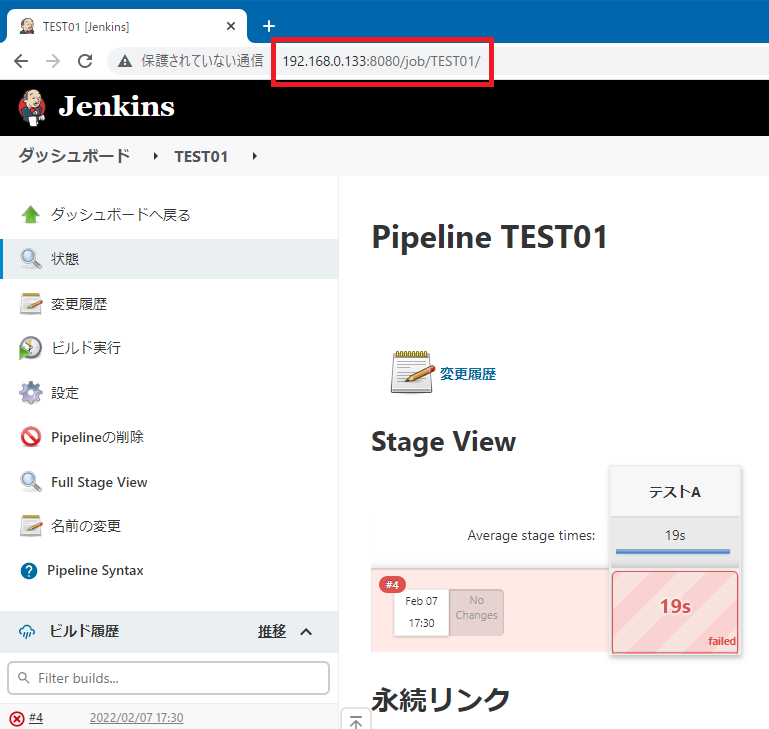Viewport: 769px width, 729px height.
Task: Click the browser back arrow
Action: tap(21, 61)
